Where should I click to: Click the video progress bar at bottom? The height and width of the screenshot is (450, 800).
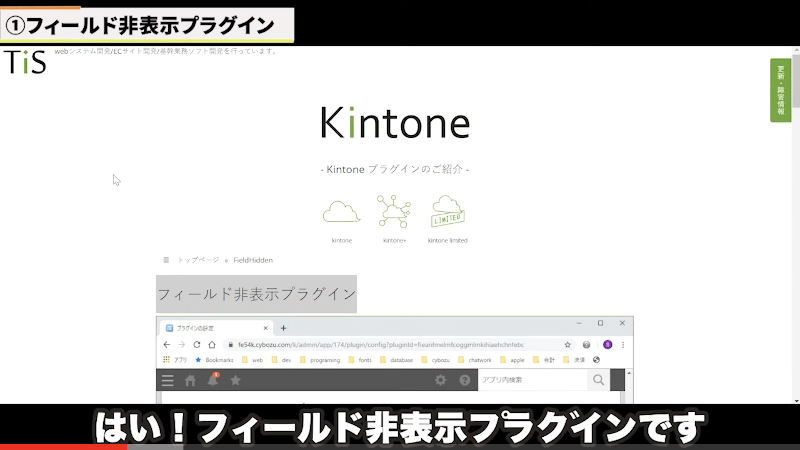400,446
